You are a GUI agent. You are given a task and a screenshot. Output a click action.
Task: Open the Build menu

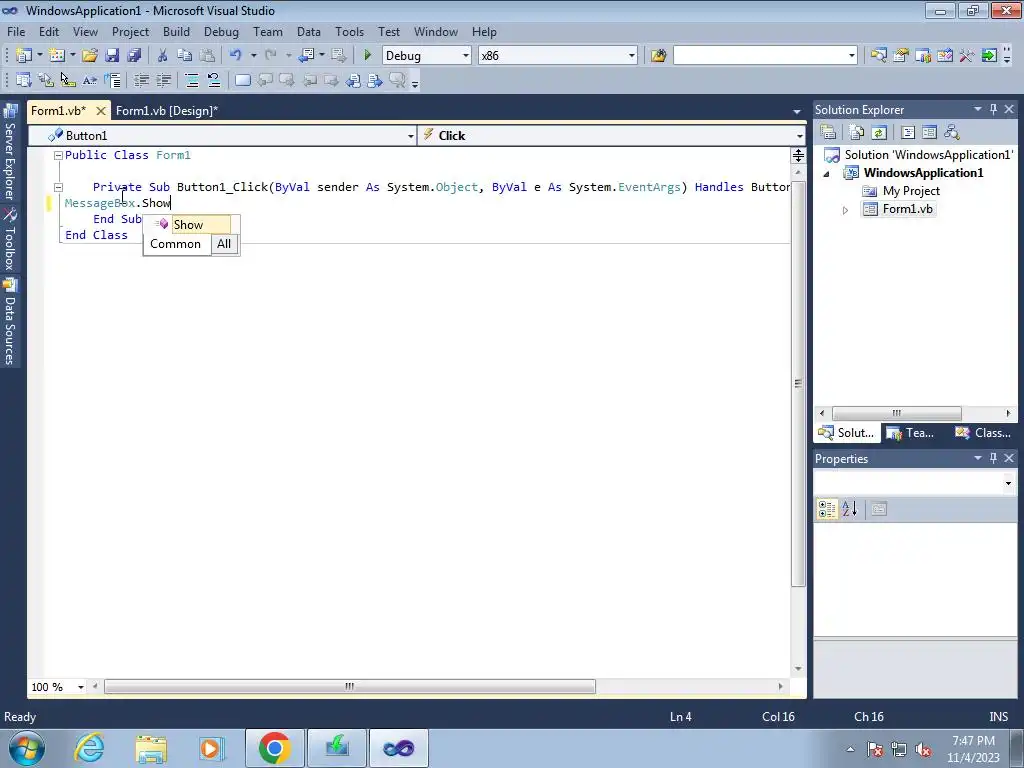tap(176, 31)
